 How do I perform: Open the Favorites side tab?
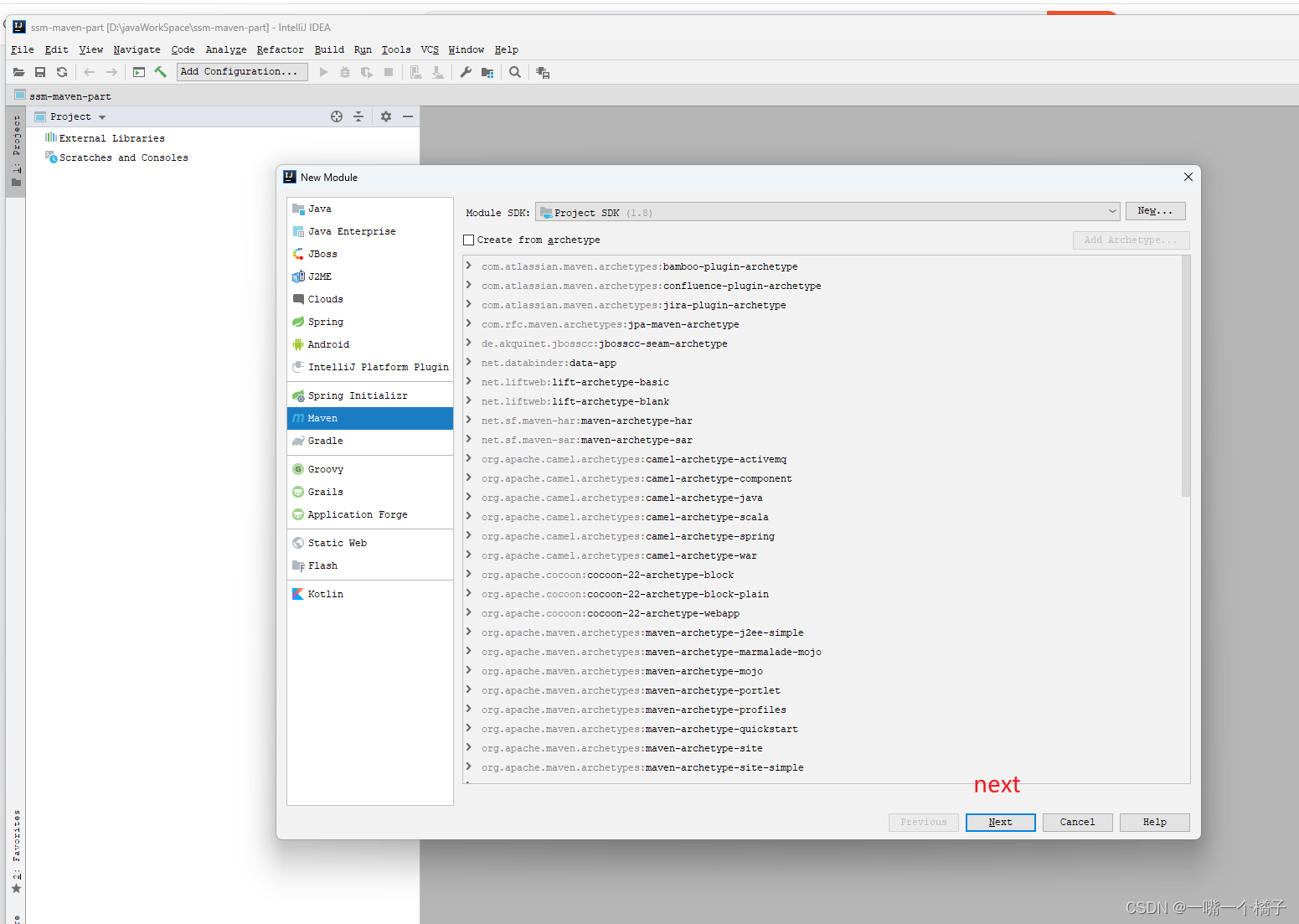16,850
